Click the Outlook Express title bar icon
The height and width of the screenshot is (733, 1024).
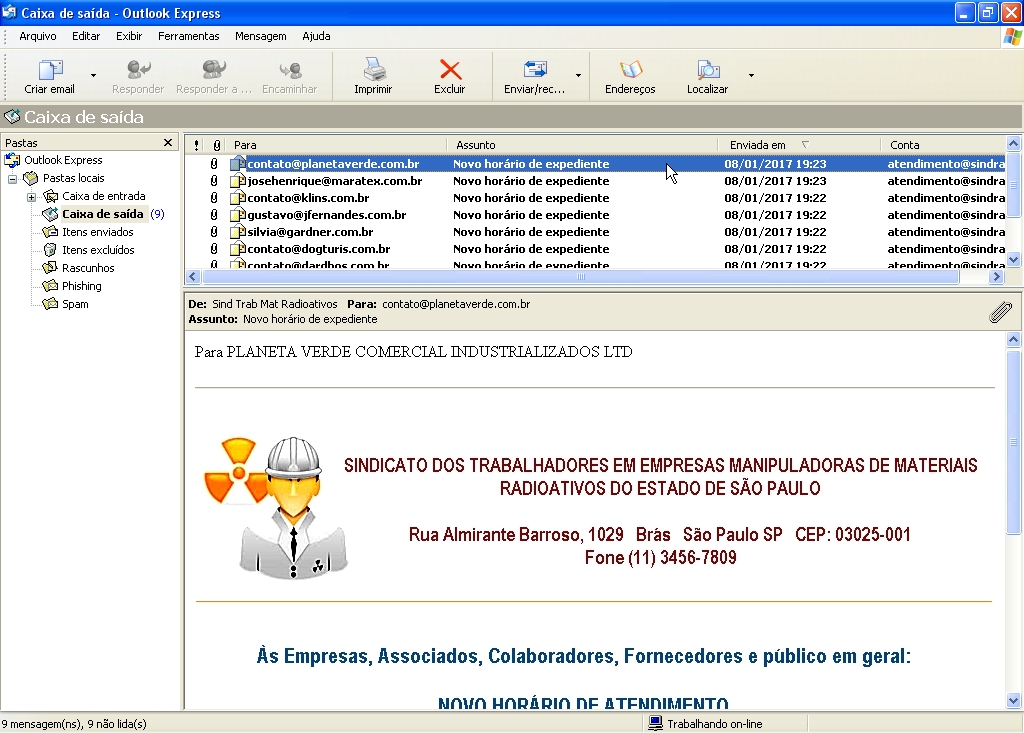[9, 12]
